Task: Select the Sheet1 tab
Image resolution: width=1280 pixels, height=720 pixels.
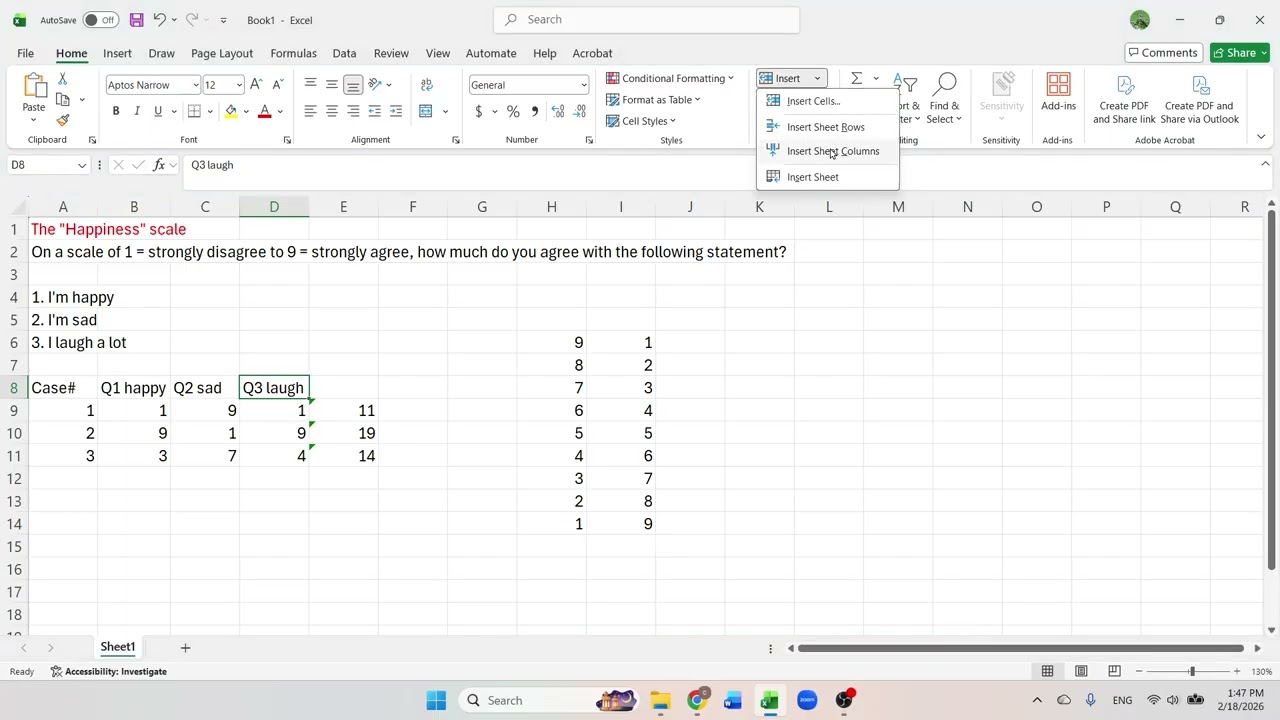Action: pyautogui.click(x=117, y=647)
